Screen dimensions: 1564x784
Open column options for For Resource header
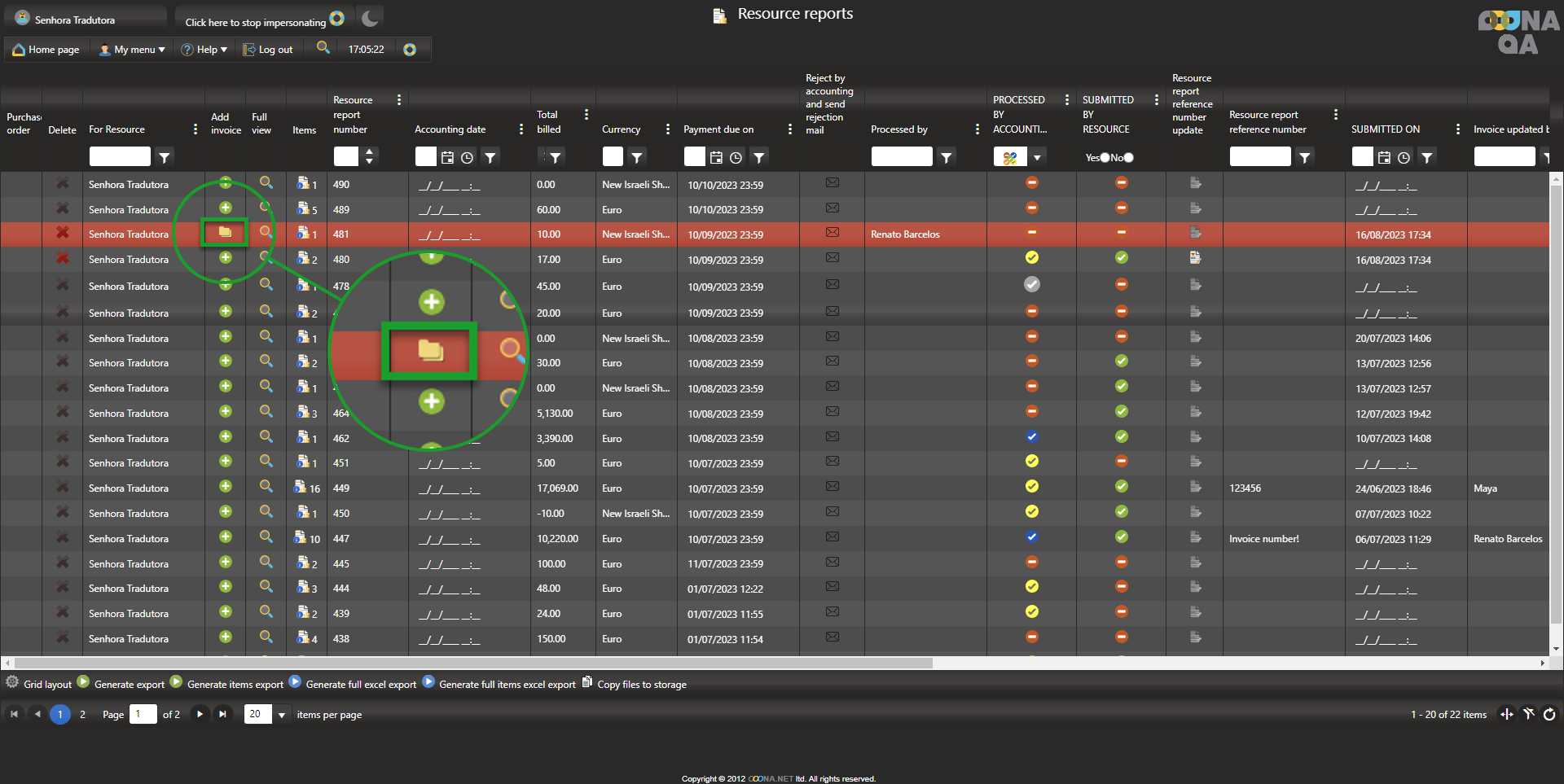195,129
